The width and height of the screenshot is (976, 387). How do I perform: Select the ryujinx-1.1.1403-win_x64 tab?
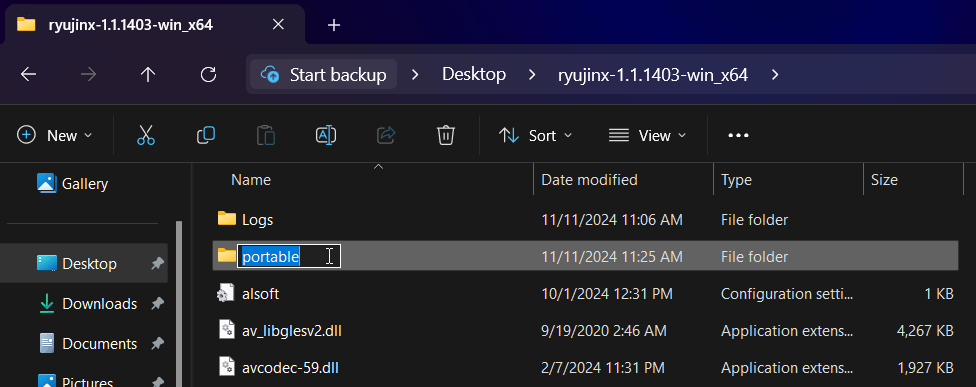pyautogui.click(x=154, y=24)
